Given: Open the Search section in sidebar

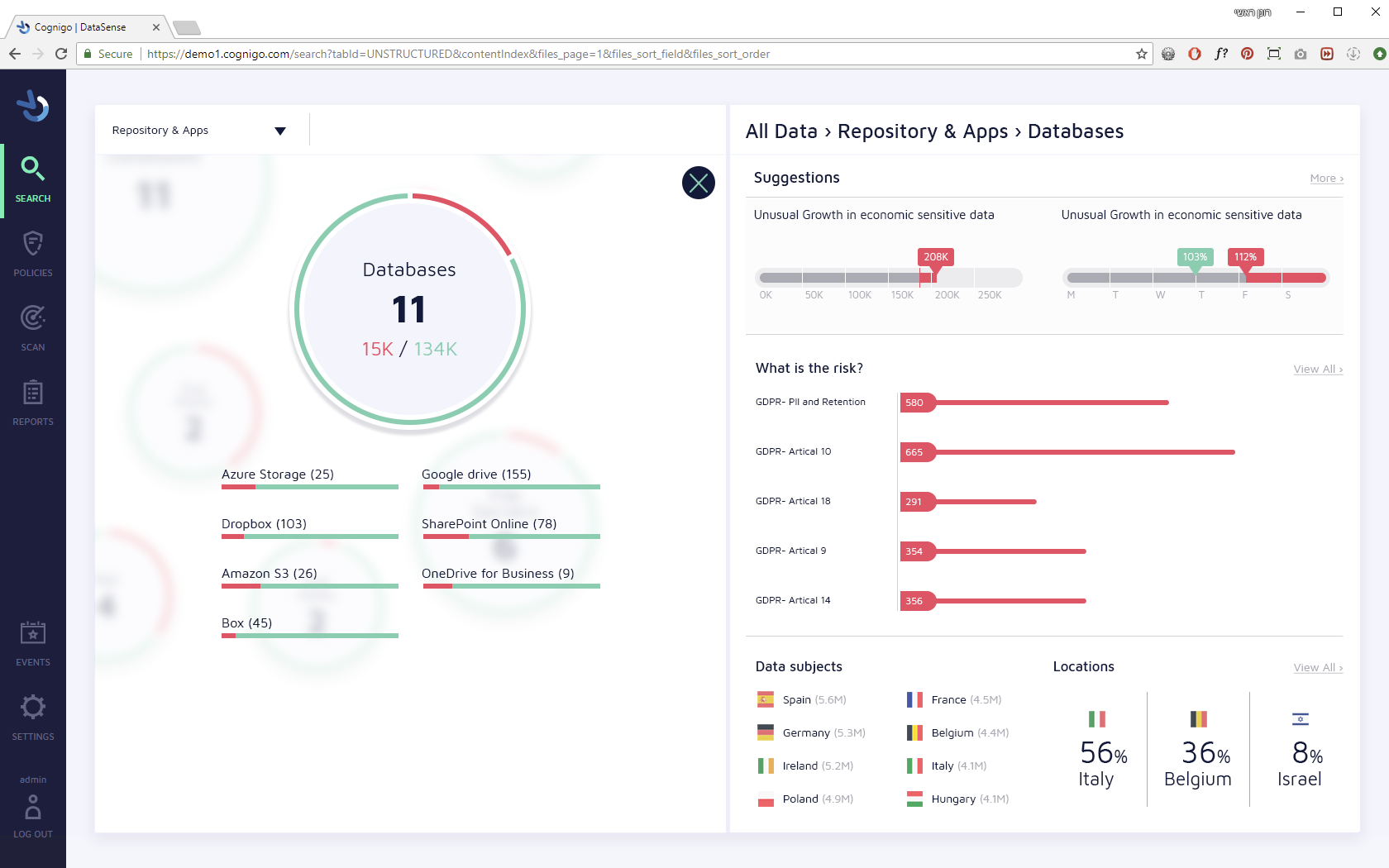Looking at the screenshot, I should [33, 179].
